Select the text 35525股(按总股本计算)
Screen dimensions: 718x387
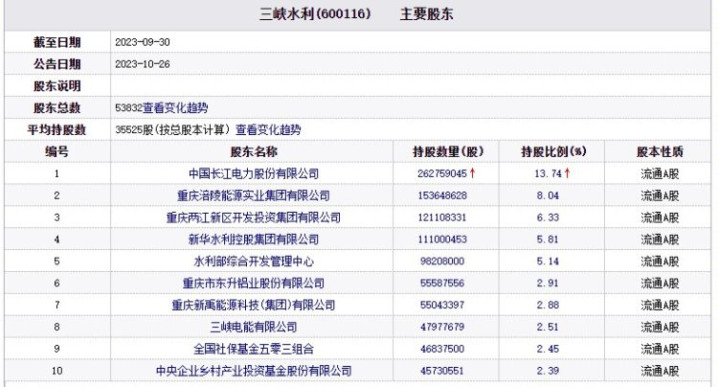tap(173, 130)
